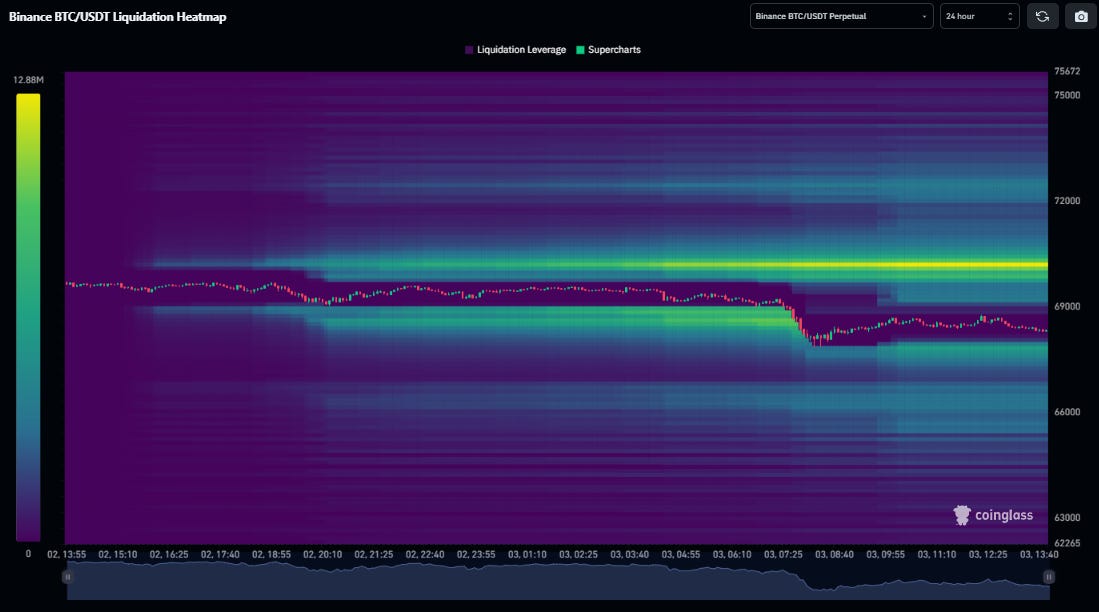Click the 0 color scale minimum label
The height and width of the screenshot is (612, 1099).
[x=28, y=554]
